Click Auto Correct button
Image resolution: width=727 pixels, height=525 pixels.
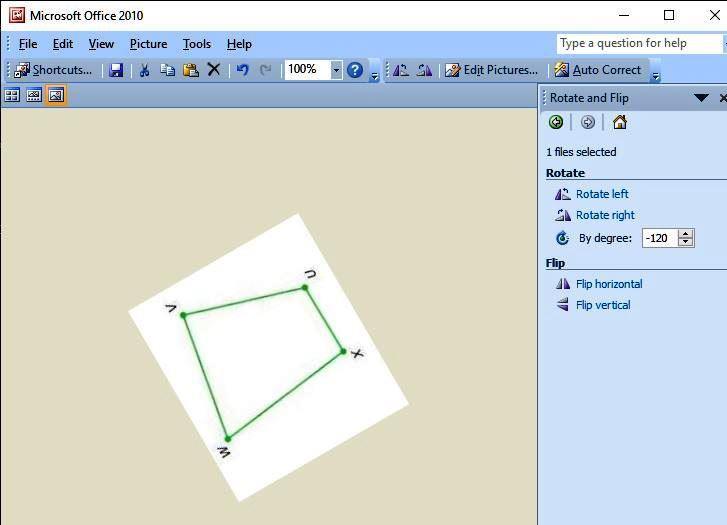pos(598,70)
